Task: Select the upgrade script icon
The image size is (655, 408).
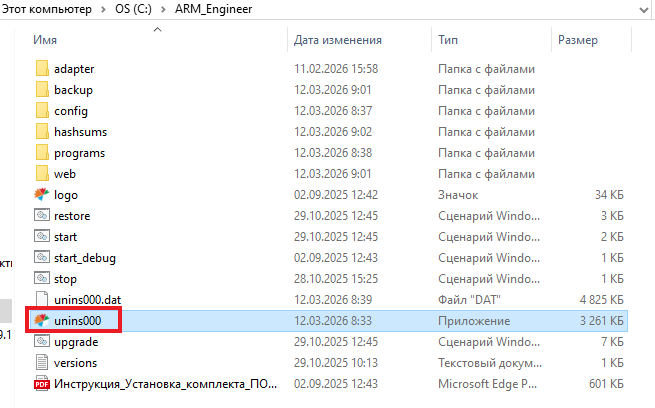Action: pyautogui.click(x=41, y=342)
